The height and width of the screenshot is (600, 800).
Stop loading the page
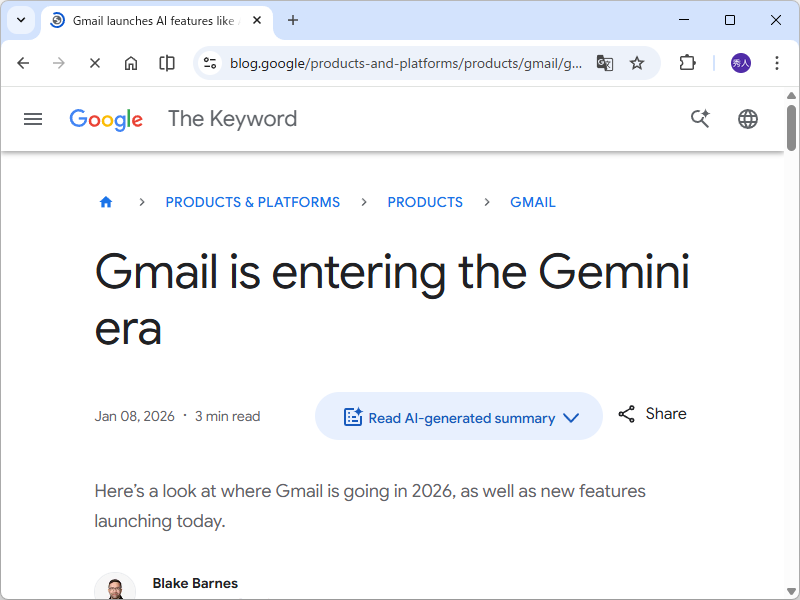click(95, 63)
